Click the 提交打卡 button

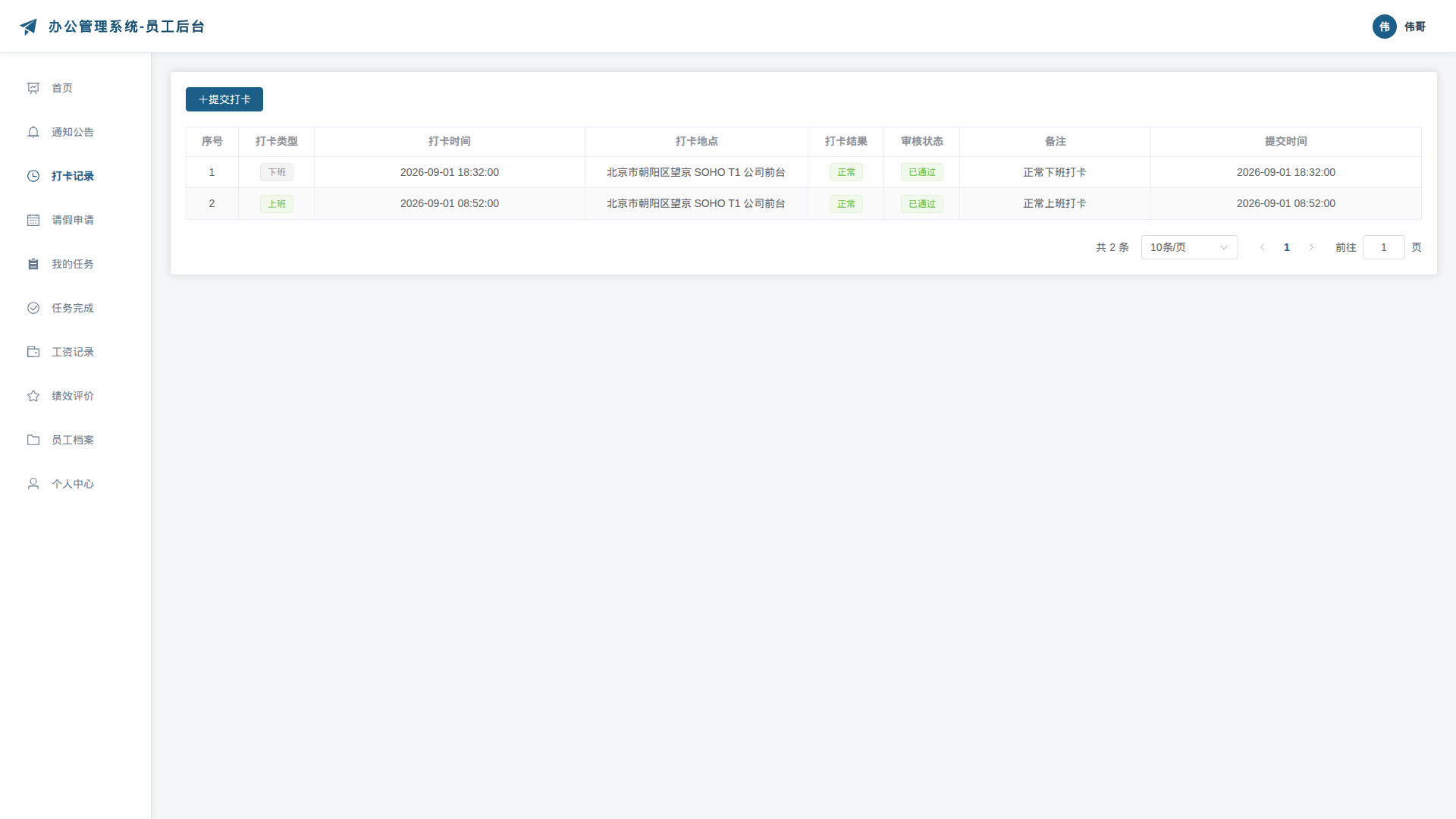[224, 99]
